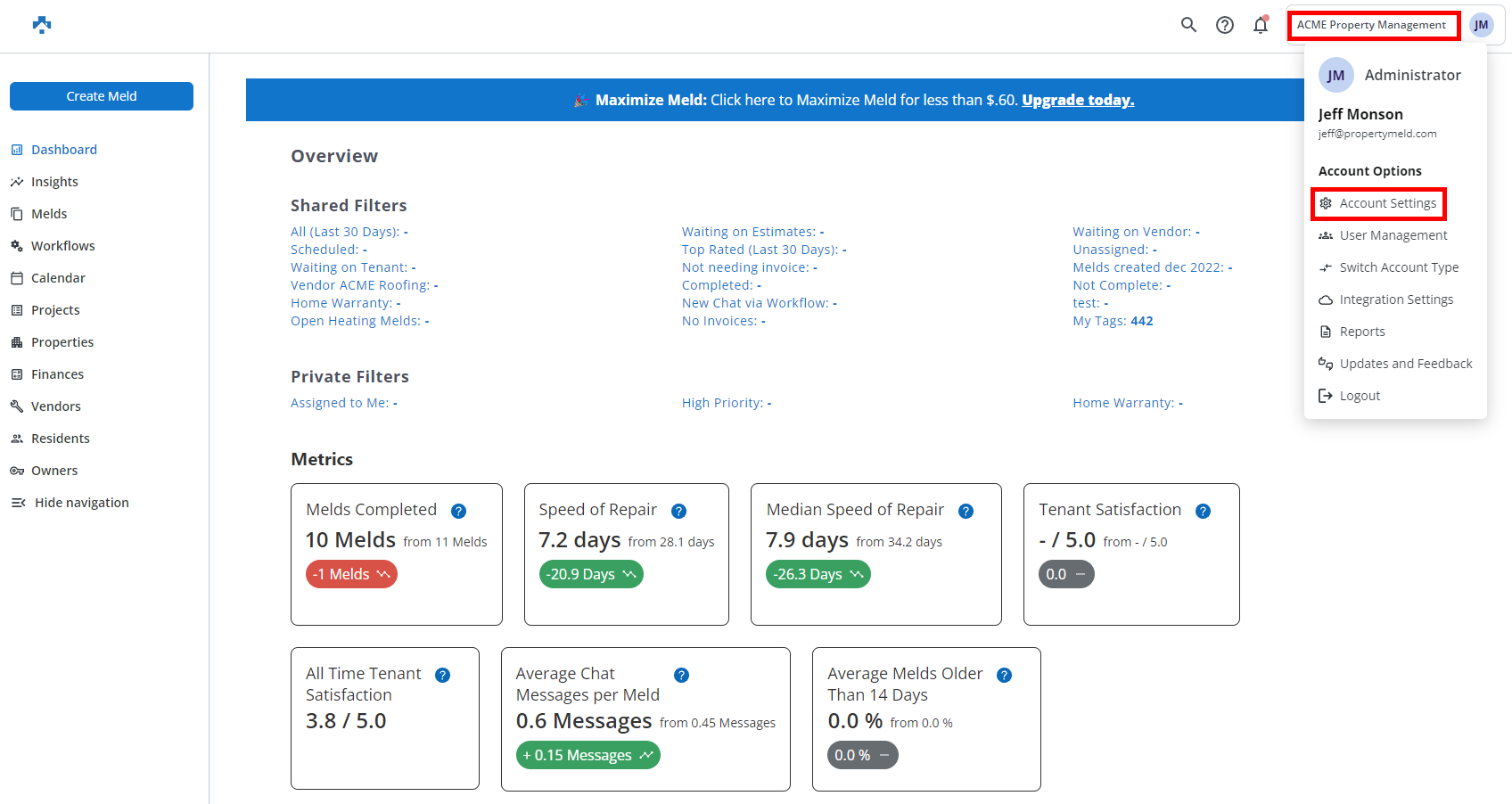Show help for Tenant Satisfaction metric
The image size is (1512, 804).
(x=1203, y=511)
